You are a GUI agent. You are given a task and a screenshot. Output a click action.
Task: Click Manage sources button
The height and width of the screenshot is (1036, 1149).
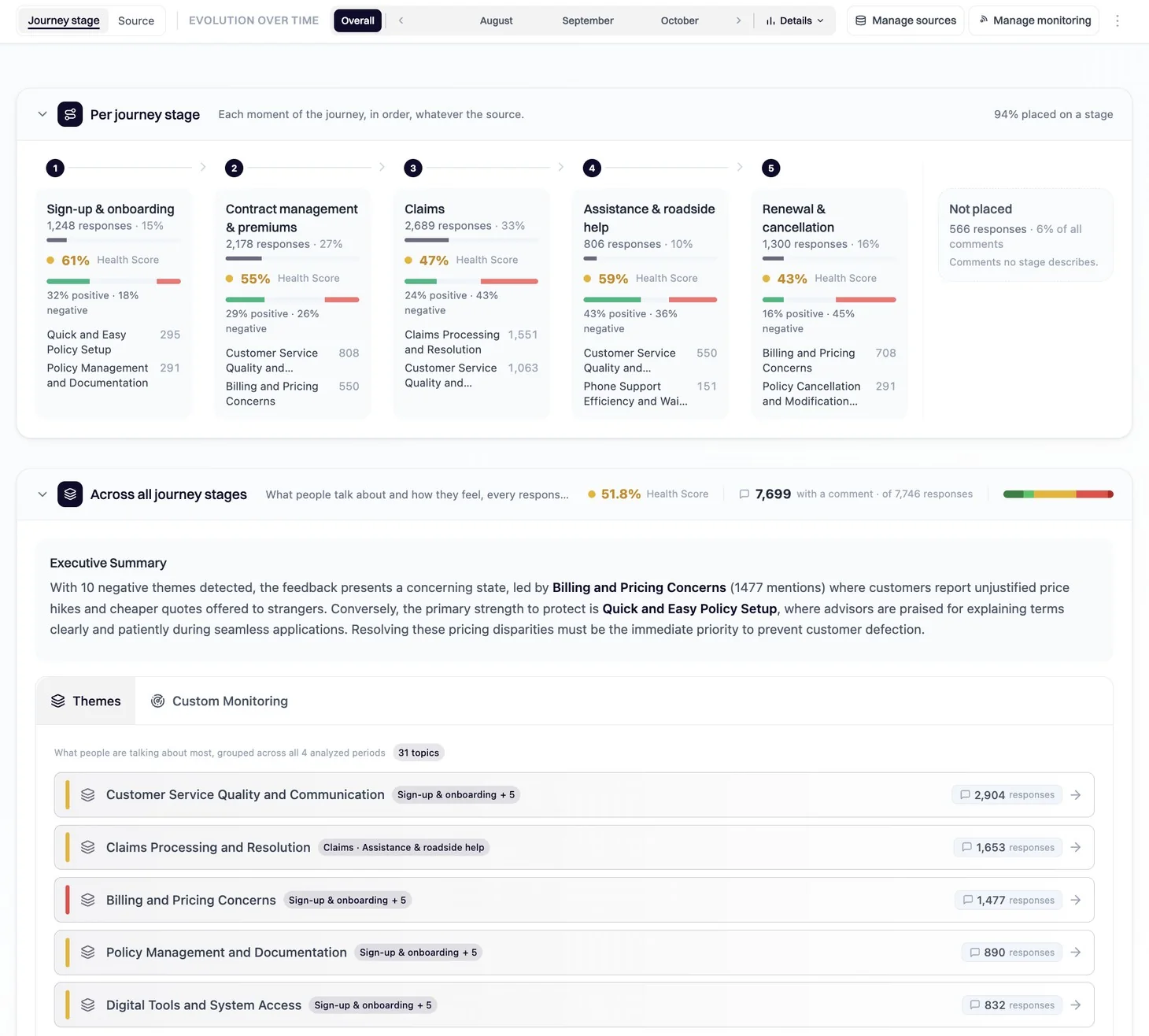coord(905,20)
